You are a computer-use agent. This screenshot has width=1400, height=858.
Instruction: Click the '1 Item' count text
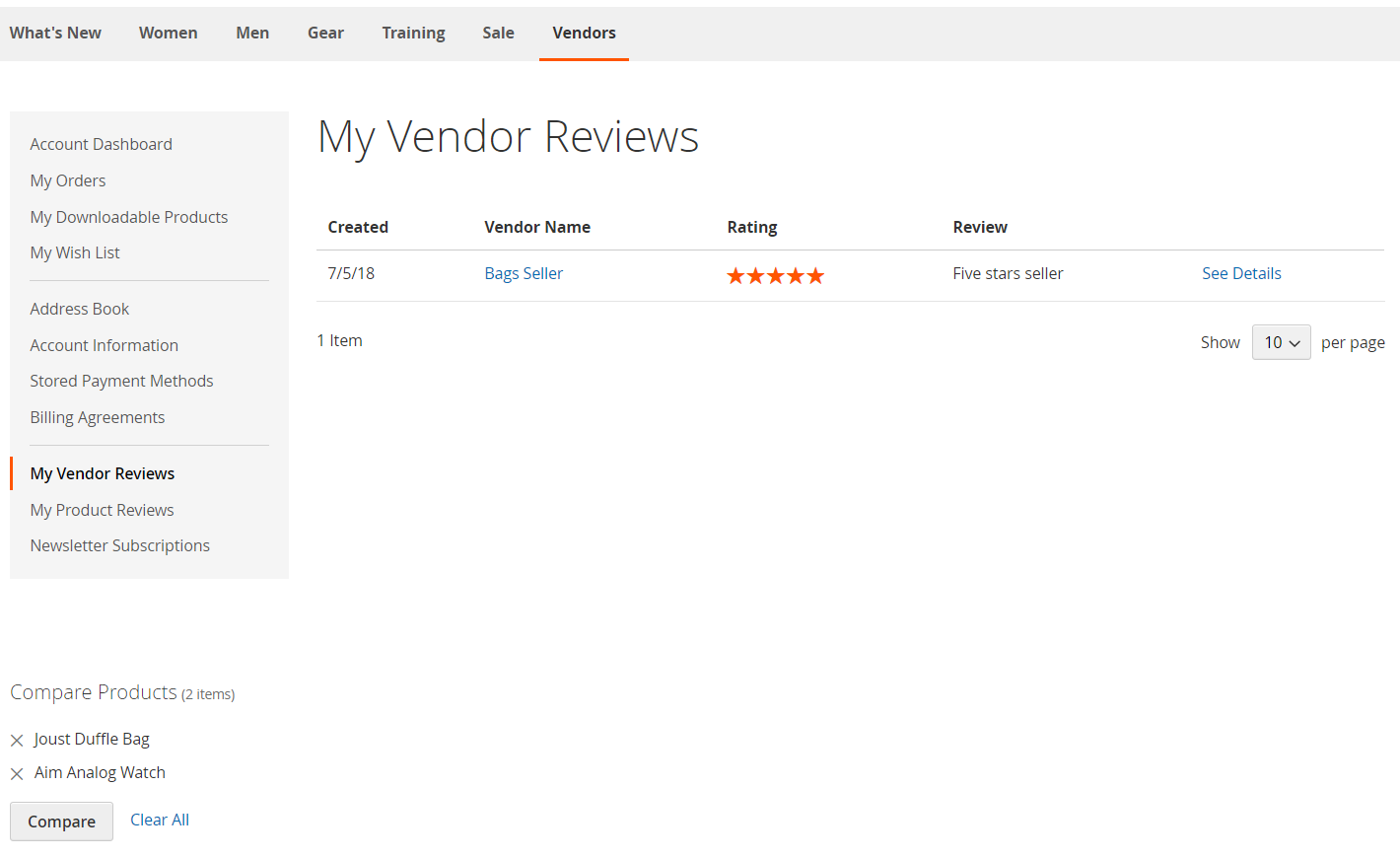pos(339,340)
